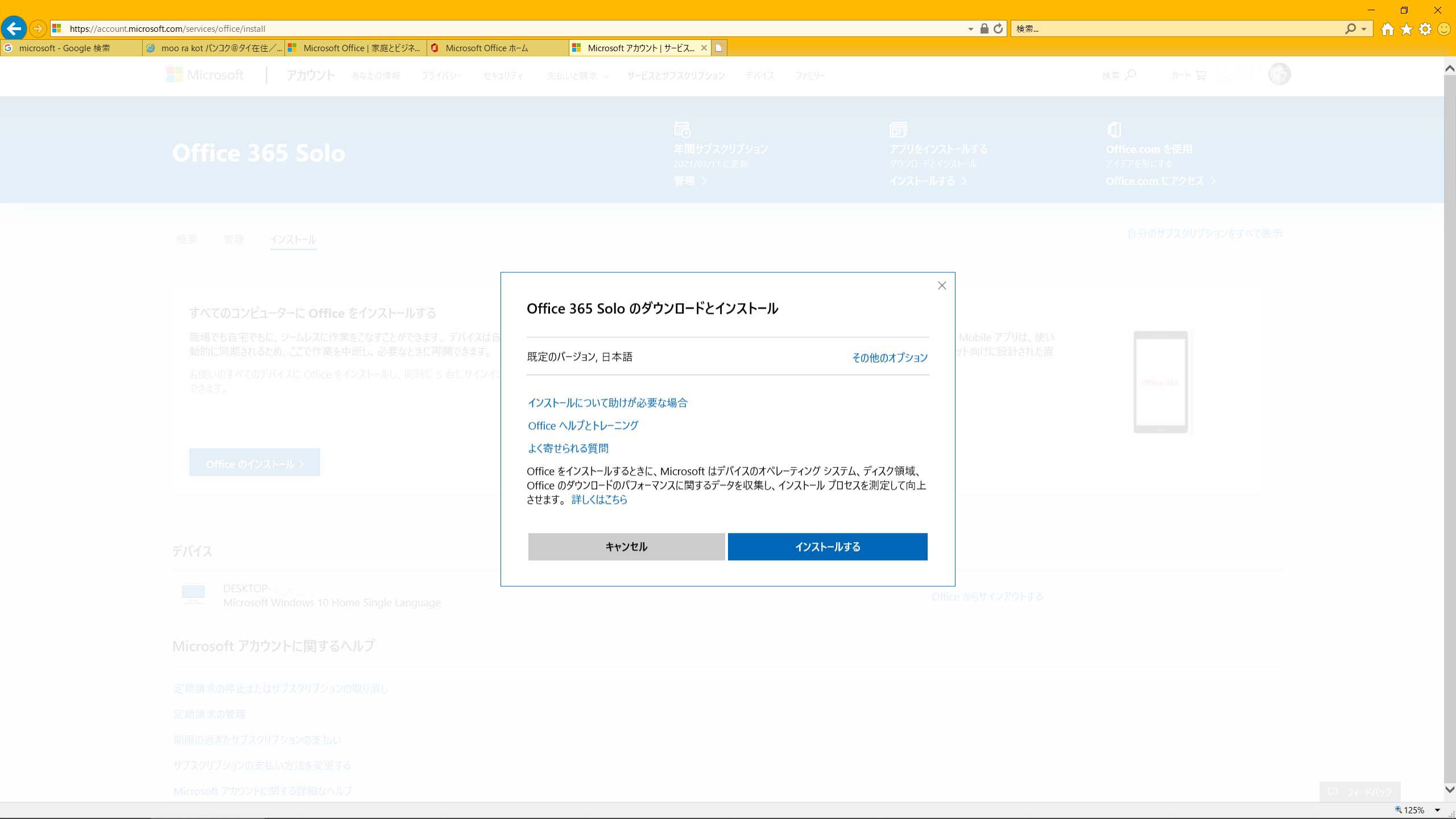This screenshot has width=1456, height=819.
Task: Open the address bar history dropdown arrow
Action: pos(971,29)
